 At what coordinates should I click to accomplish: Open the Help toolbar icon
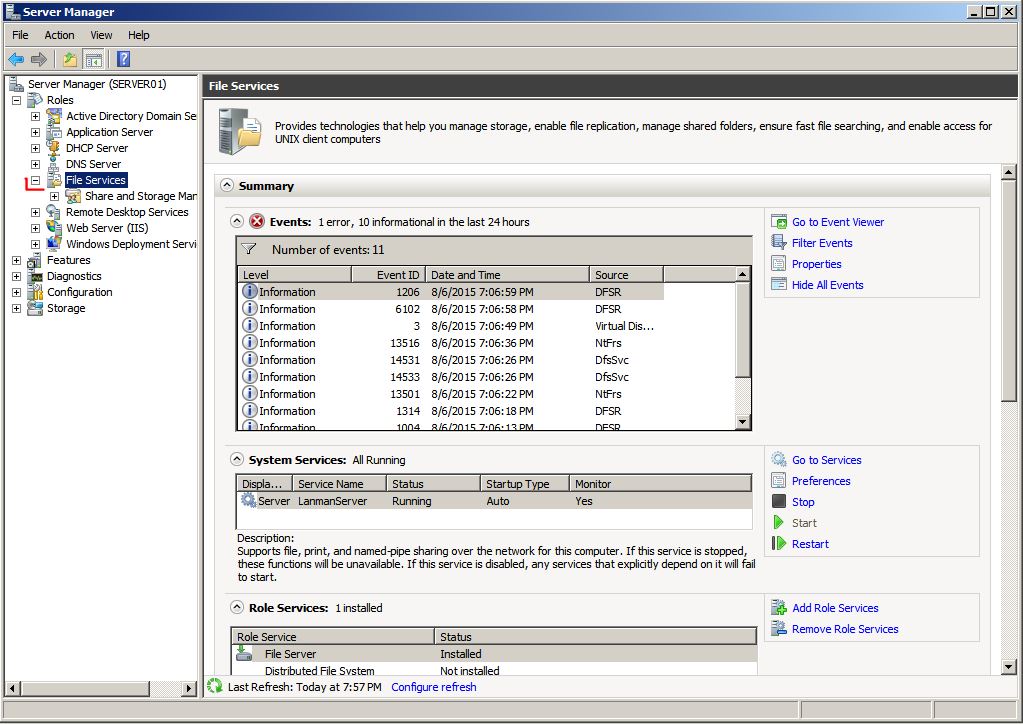coord(123,59)
